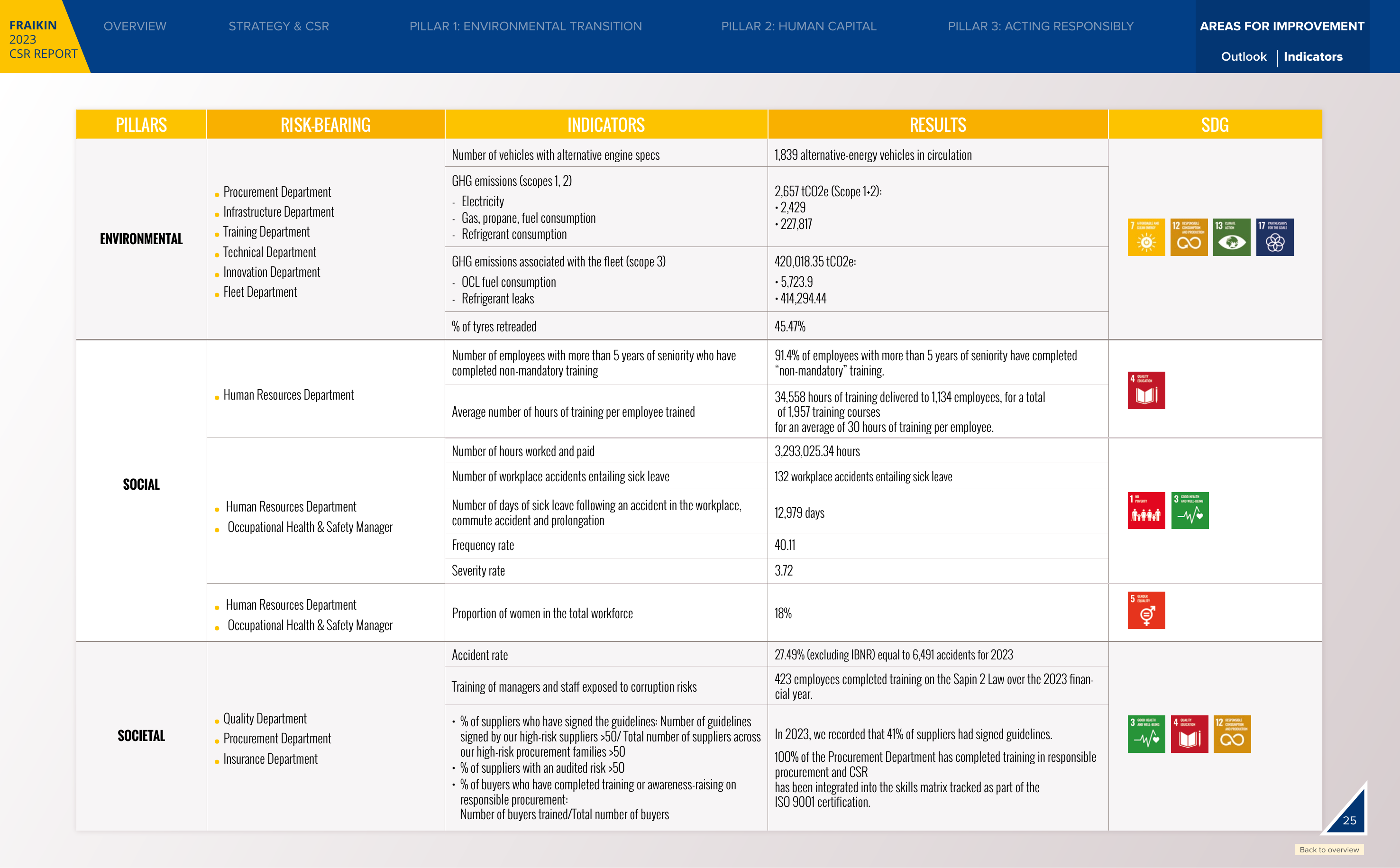
Task: Click the SOCIETAL pillar cell
Action: pyautogui.click(x=141, y=736)
